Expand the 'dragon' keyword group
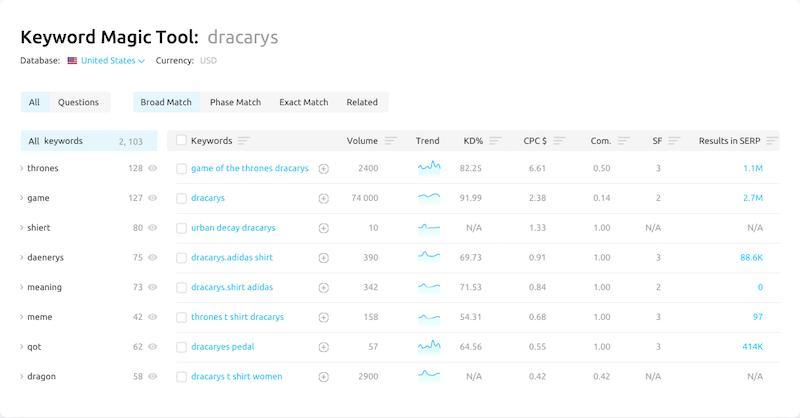Image resolution: width=800 pixels, height=418 pixels. (21, 376)
